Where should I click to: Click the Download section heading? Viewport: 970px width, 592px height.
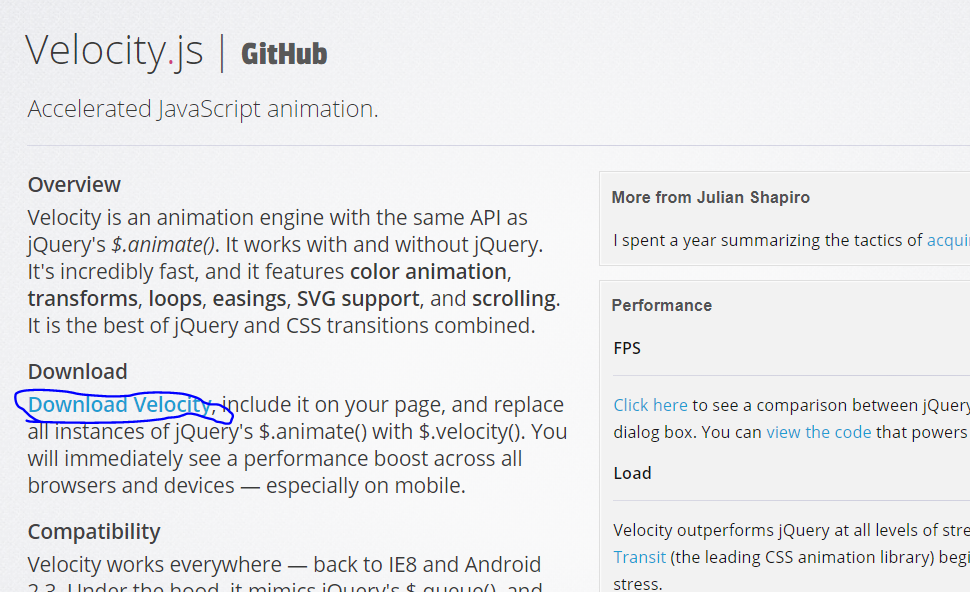[x=77, y=372]
